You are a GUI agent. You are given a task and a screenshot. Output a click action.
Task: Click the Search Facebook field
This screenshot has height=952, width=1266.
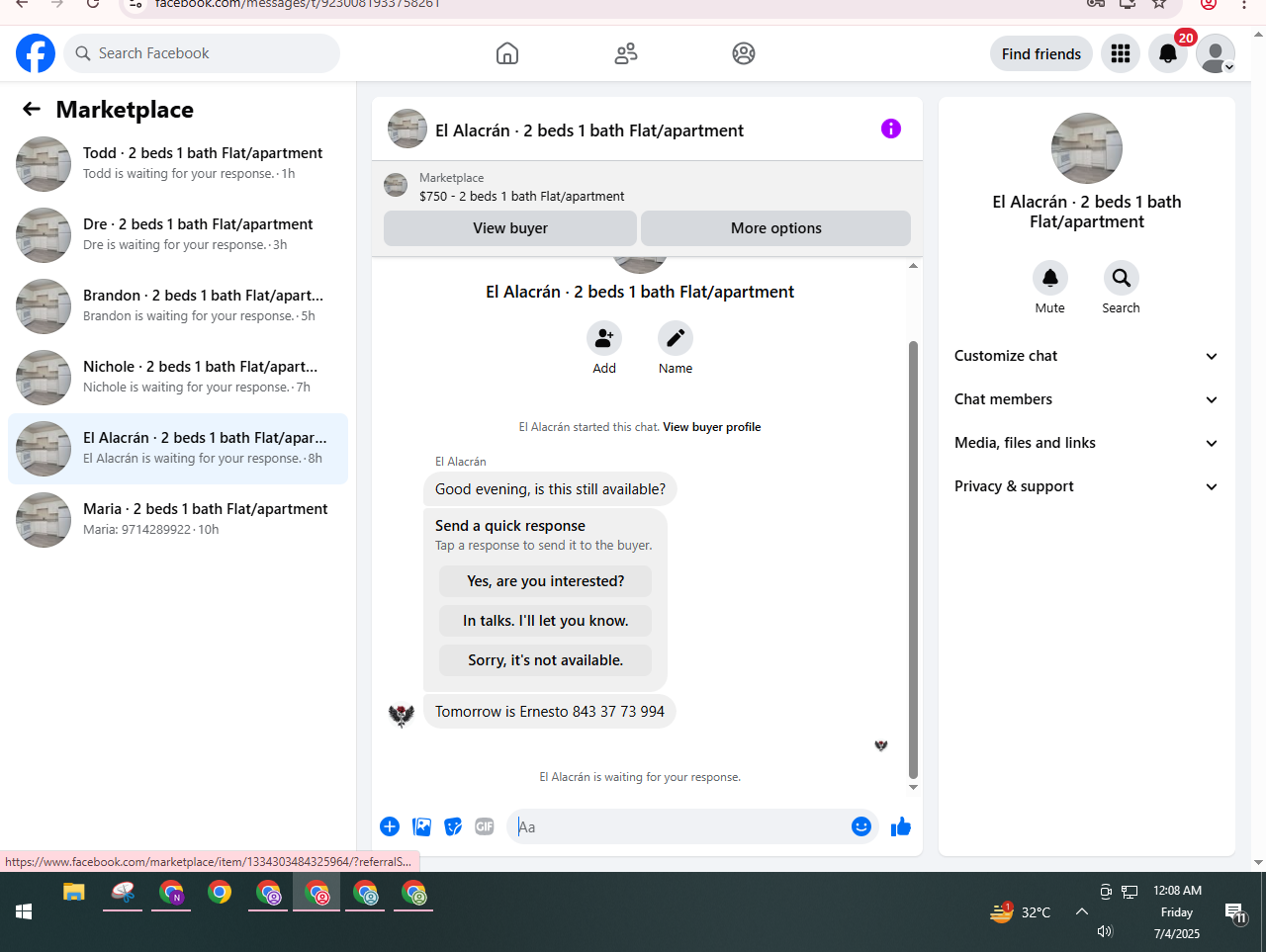[x=202, y=53]
